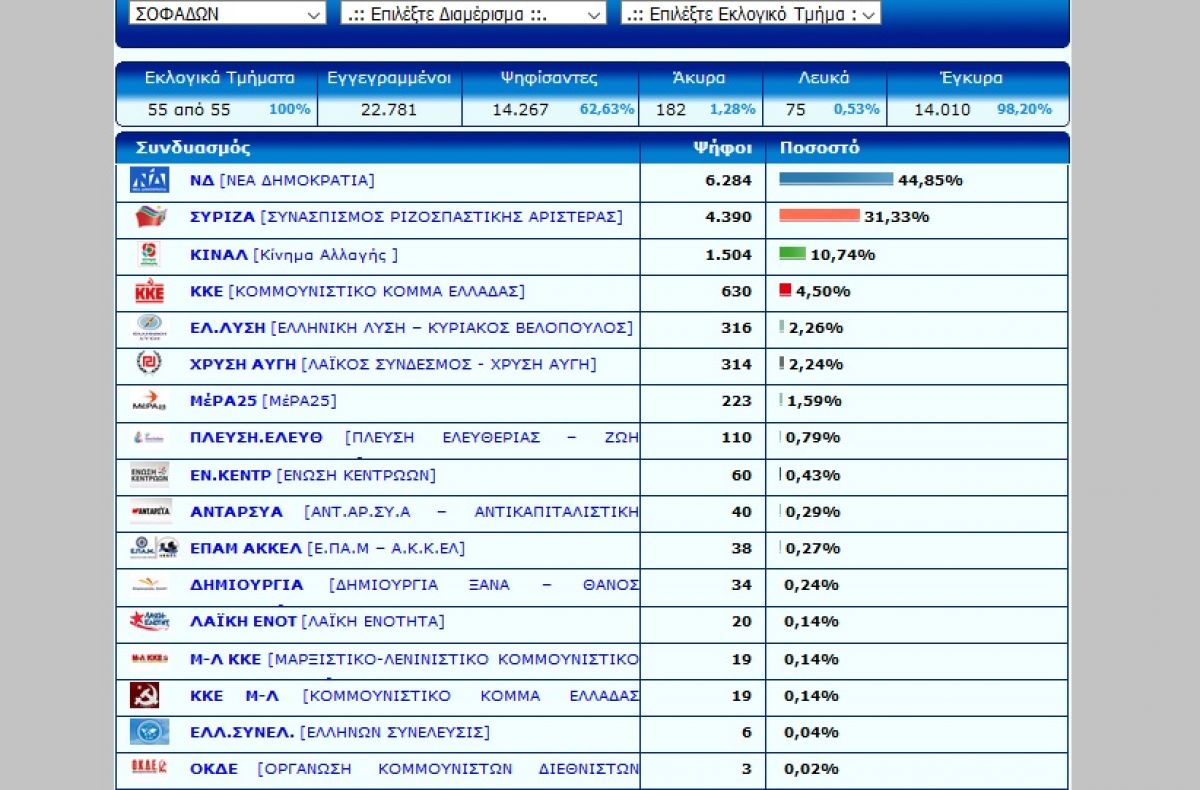This screenshot has width=1200, height=790.
Task: Open the ΣΥΡΙΖΑ party name link
Action: (406, 217)
